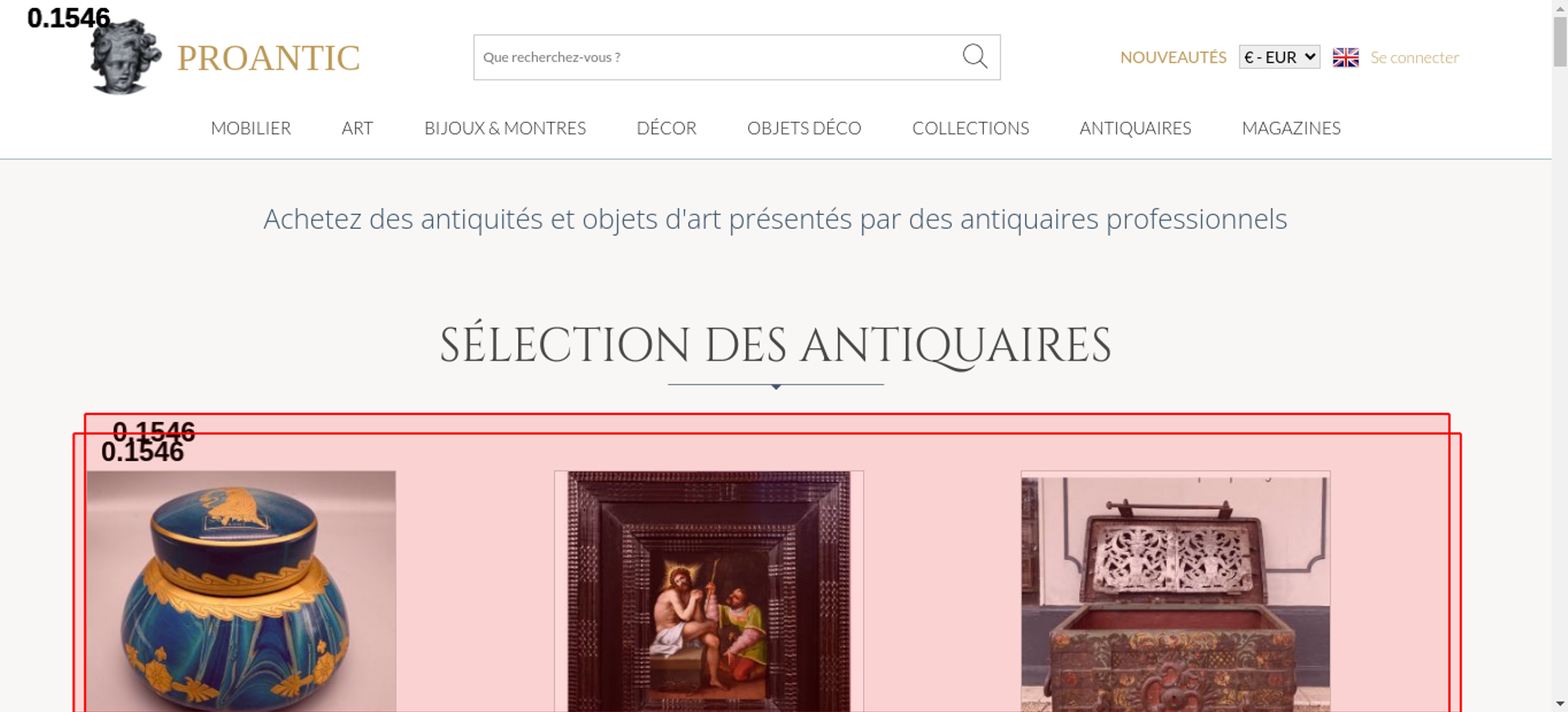Select OBJETS DÉCO menu item
The height and width of the screenshot is (712, 1568).
click(x=804, y=128)
